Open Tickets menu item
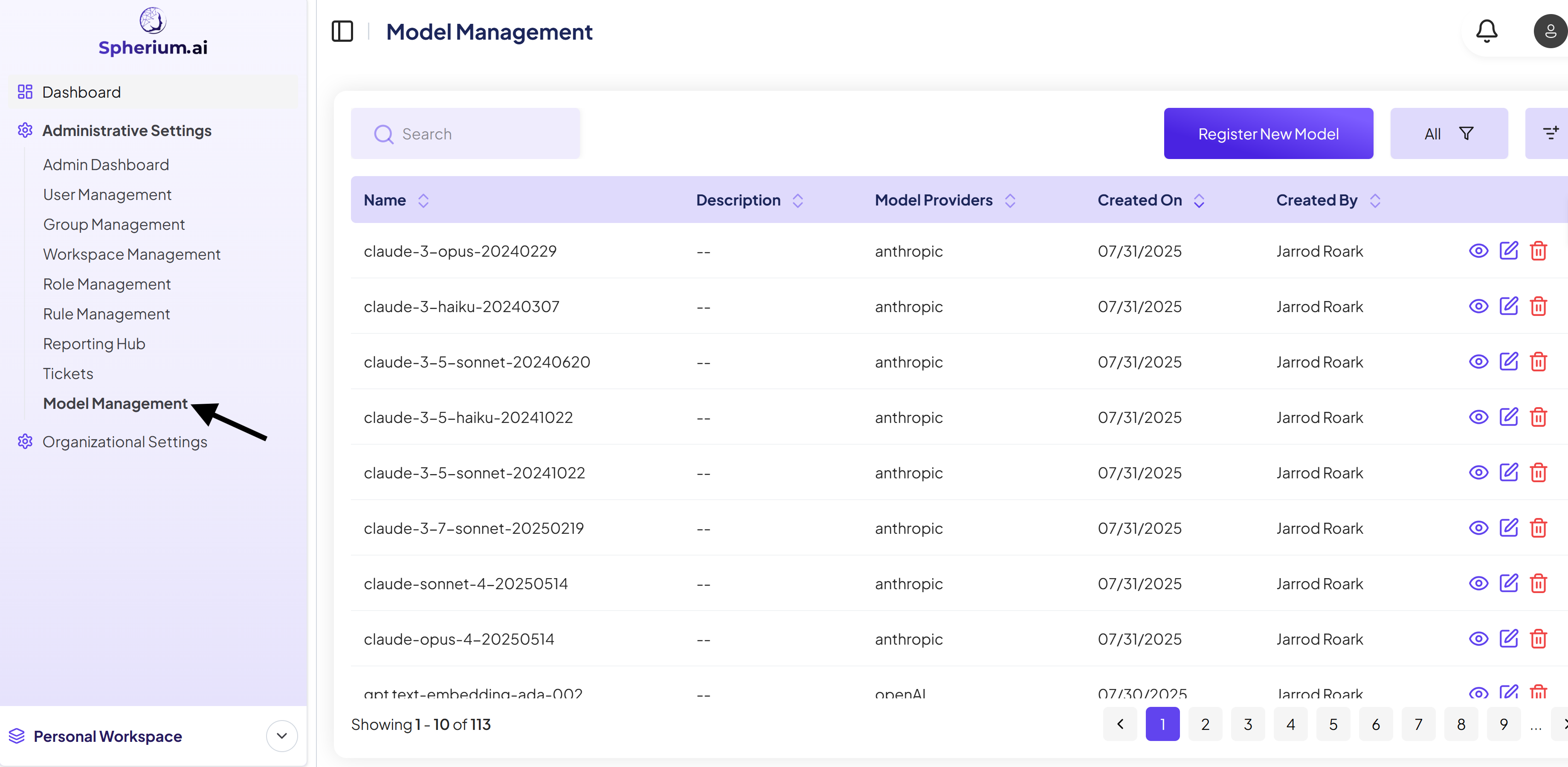This screenshot has height=767, width=1568. point(67,373)
